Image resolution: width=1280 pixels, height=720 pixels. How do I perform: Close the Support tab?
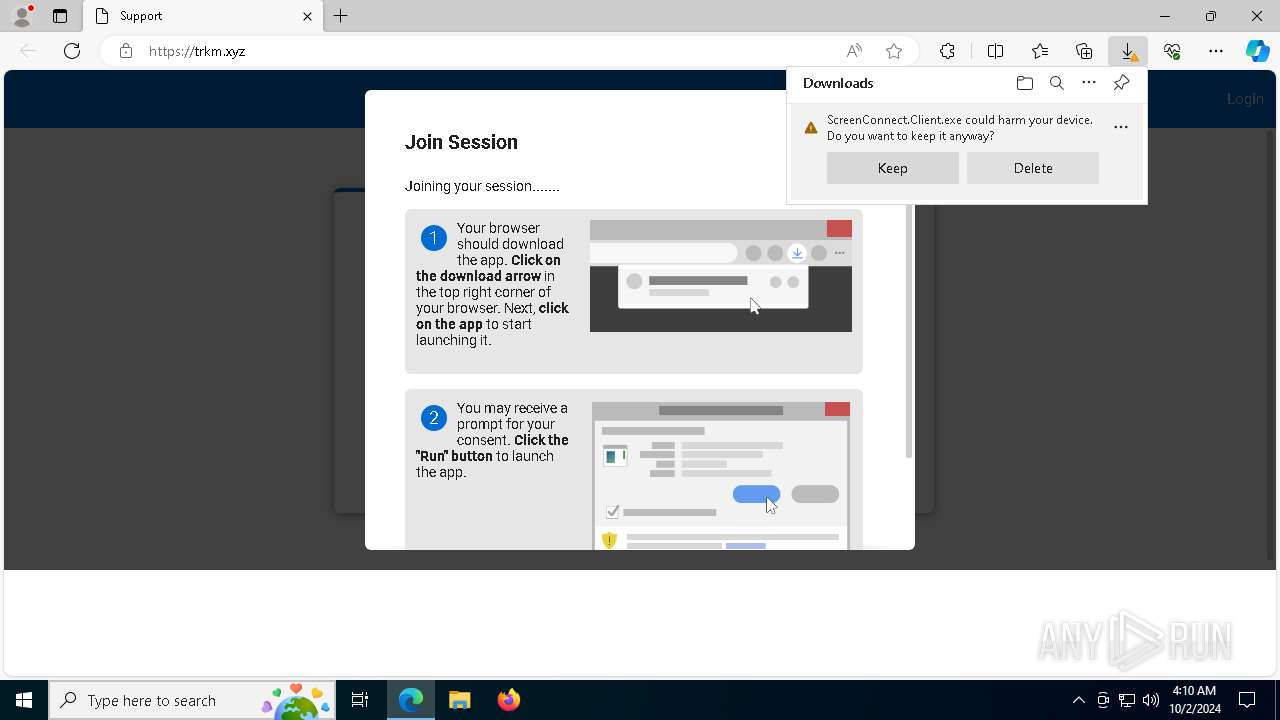click(307, 16)
